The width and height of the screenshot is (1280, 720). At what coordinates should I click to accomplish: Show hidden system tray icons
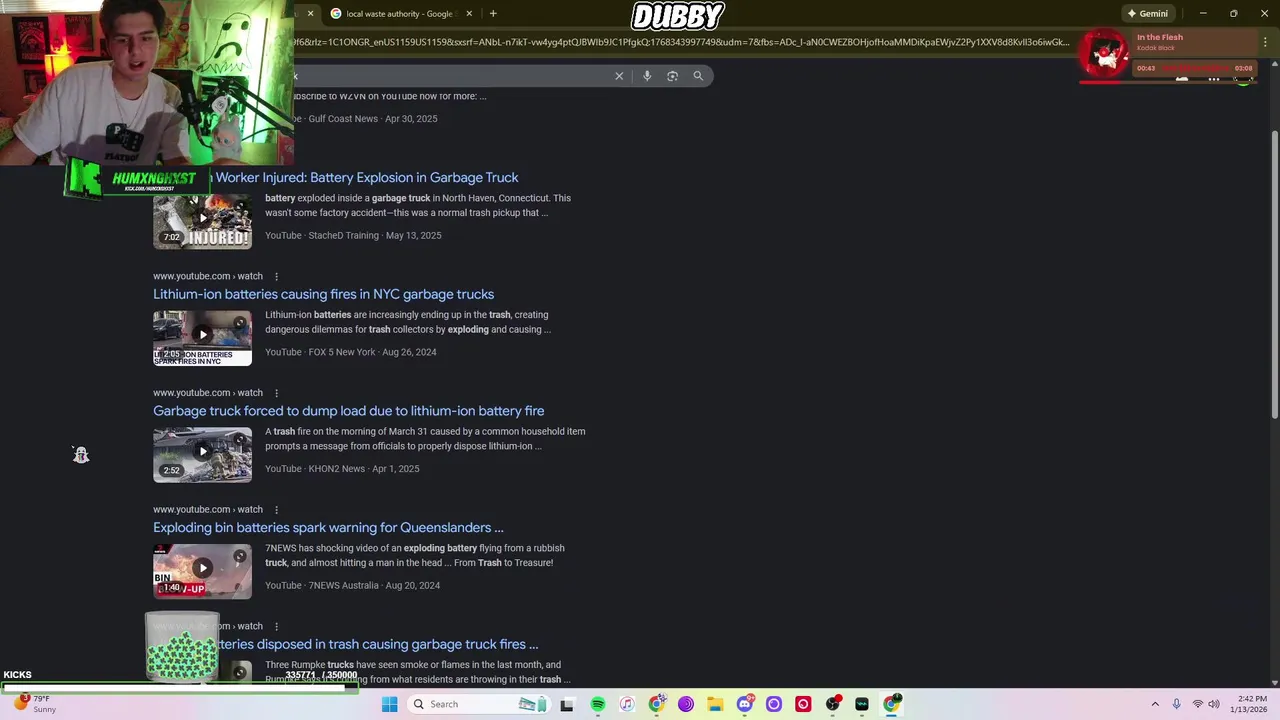pyautogui.click(x=1155, y=704)
